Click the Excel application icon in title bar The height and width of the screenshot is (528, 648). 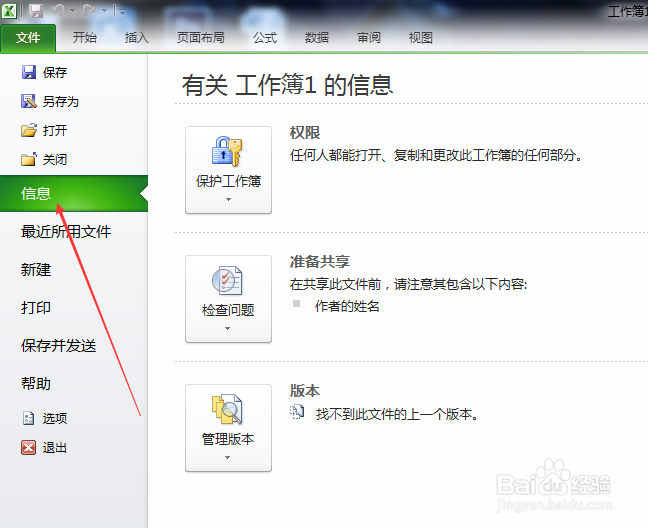coord(9,10)
